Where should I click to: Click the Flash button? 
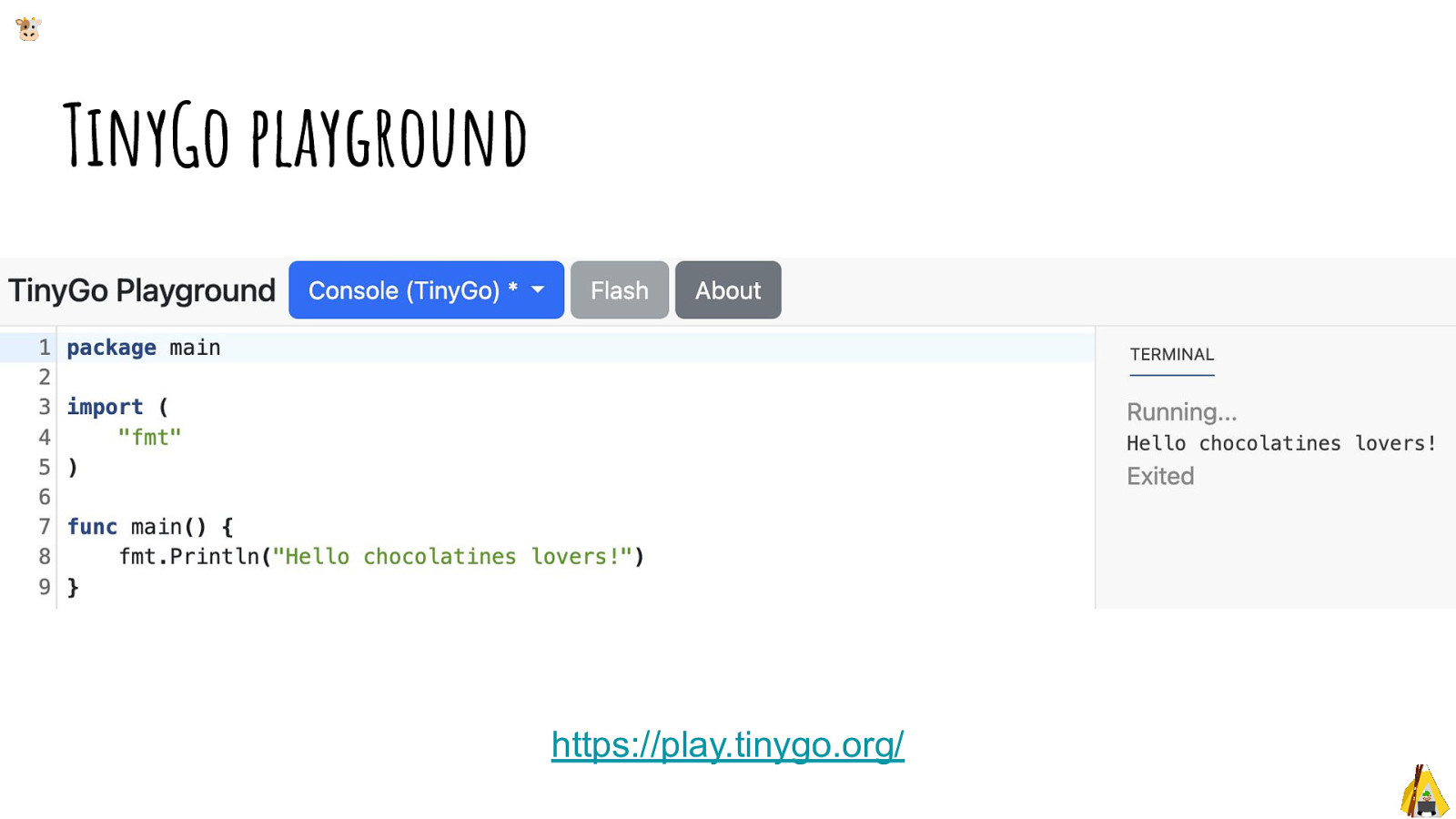pyautogui.click(x=620, y=290)
